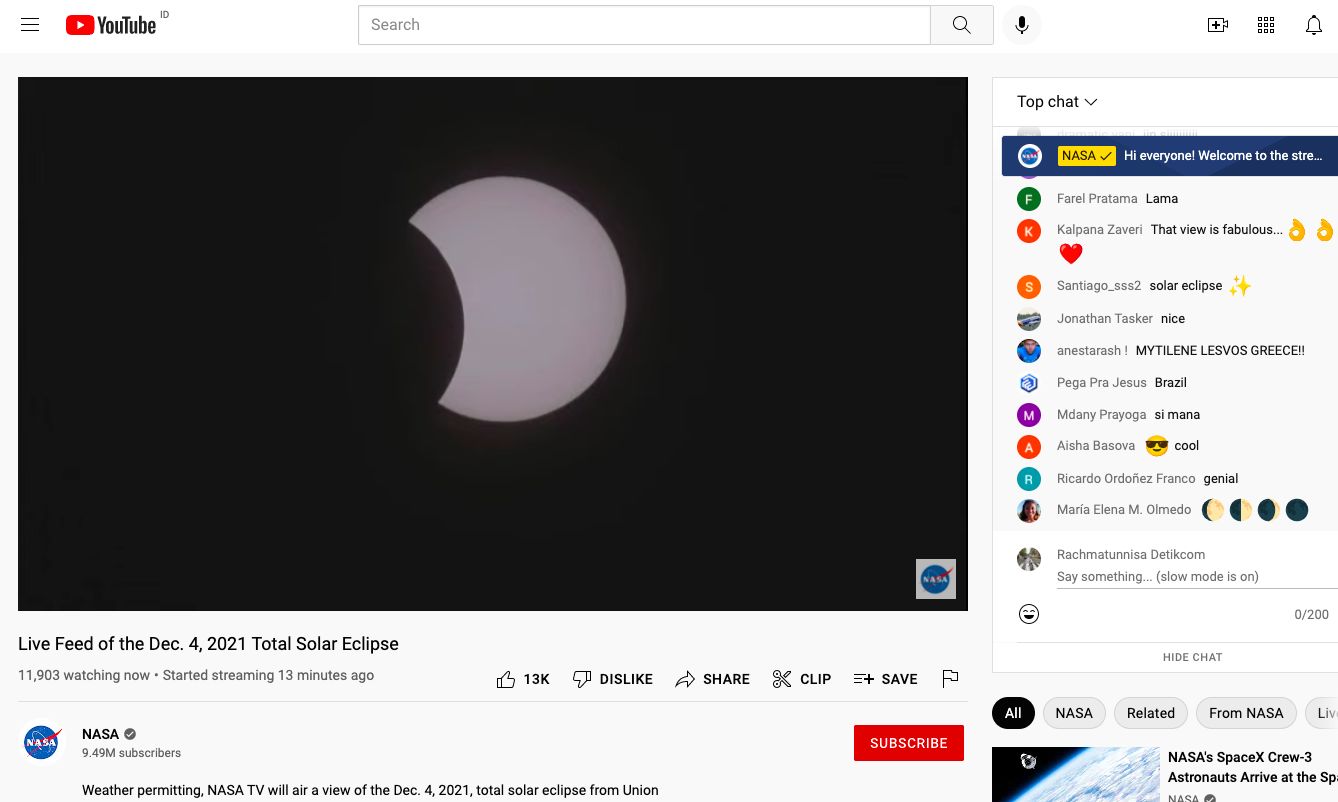Click the '9.49M subscribers' text
This screenshot has width=1338, height=802.
tap(131, 753)
